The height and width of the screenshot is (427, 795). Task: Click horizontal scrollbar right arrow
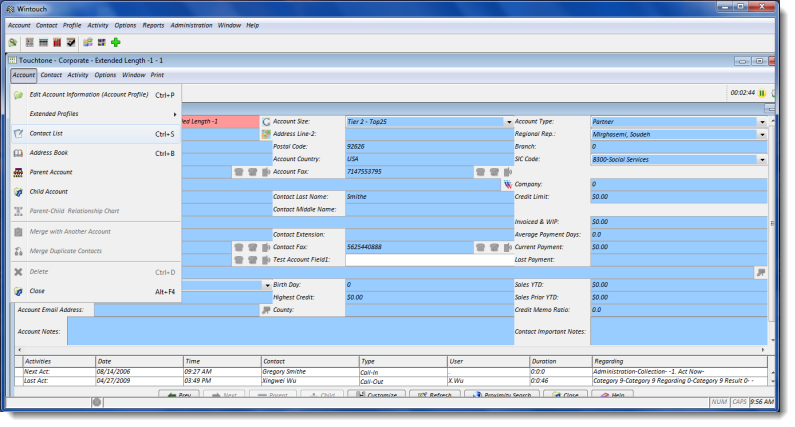tap(763, 350)
